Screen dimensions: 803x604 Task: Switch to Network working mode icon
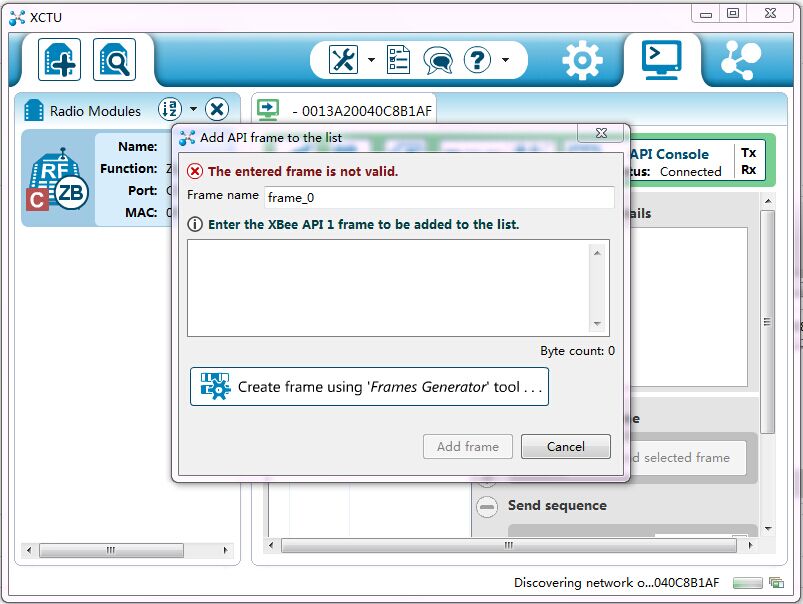tap(741, 60)
